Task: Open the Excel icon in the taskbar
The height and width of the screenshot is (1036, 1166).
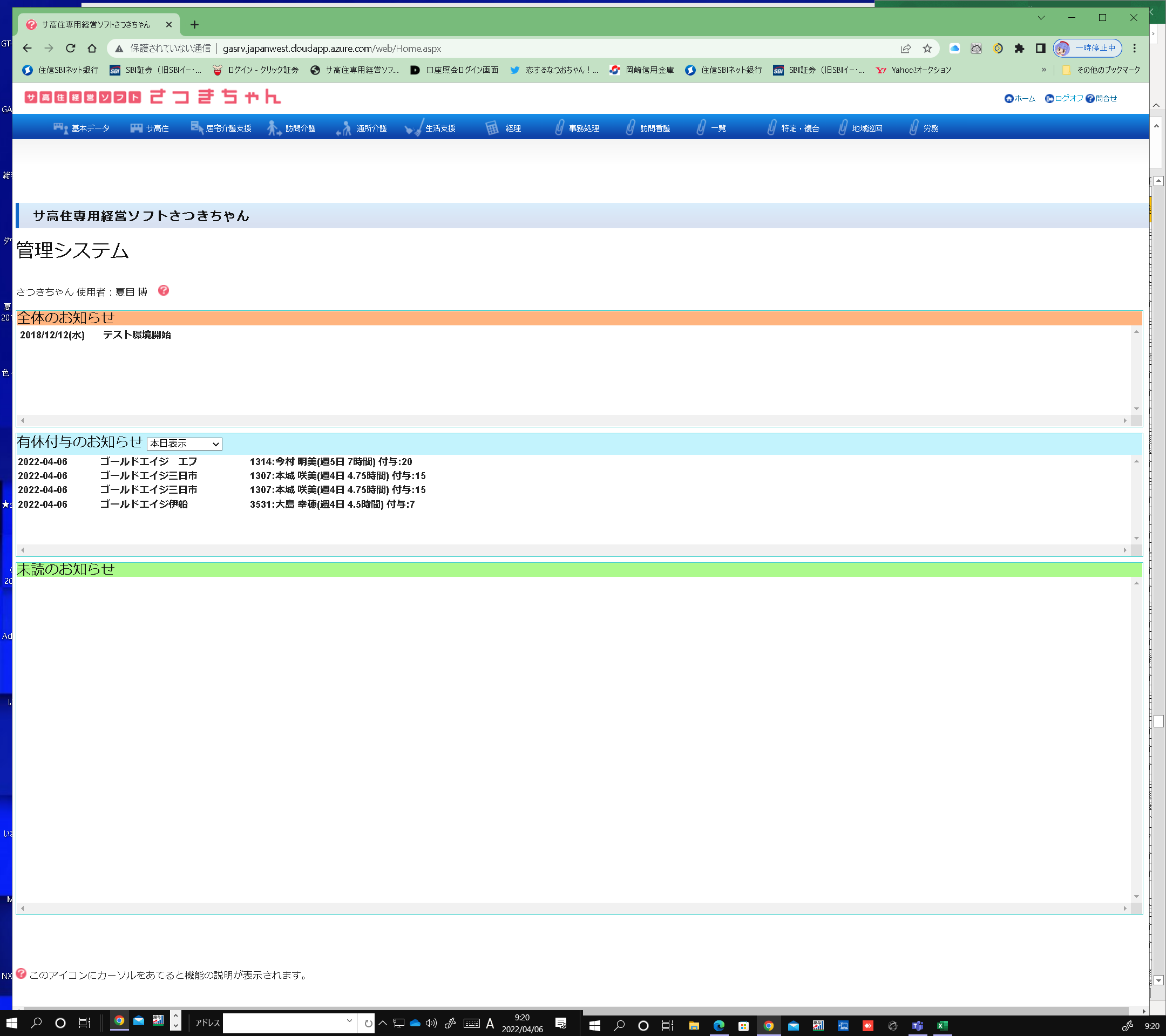Action: 943,1026
